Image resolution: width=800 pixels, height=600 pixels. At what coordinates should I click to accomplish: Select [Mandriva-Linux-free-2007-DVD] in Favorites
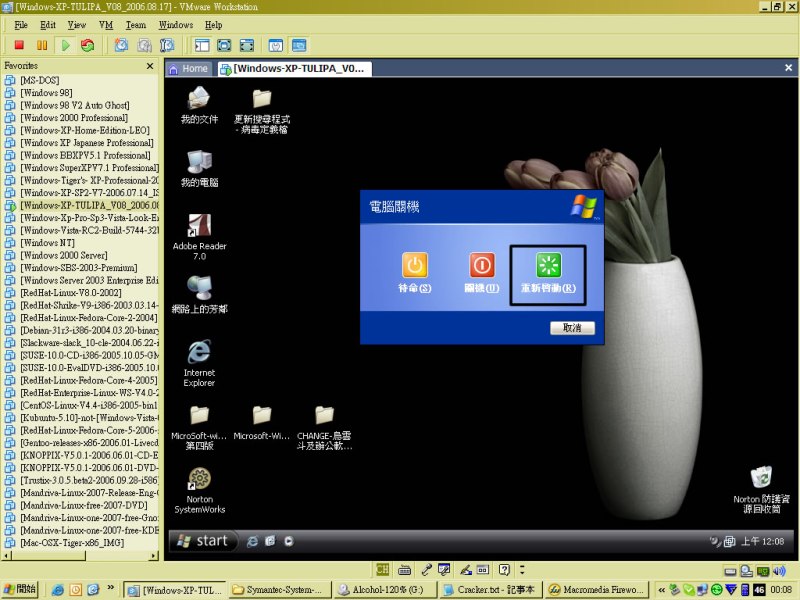coord(84,506)
